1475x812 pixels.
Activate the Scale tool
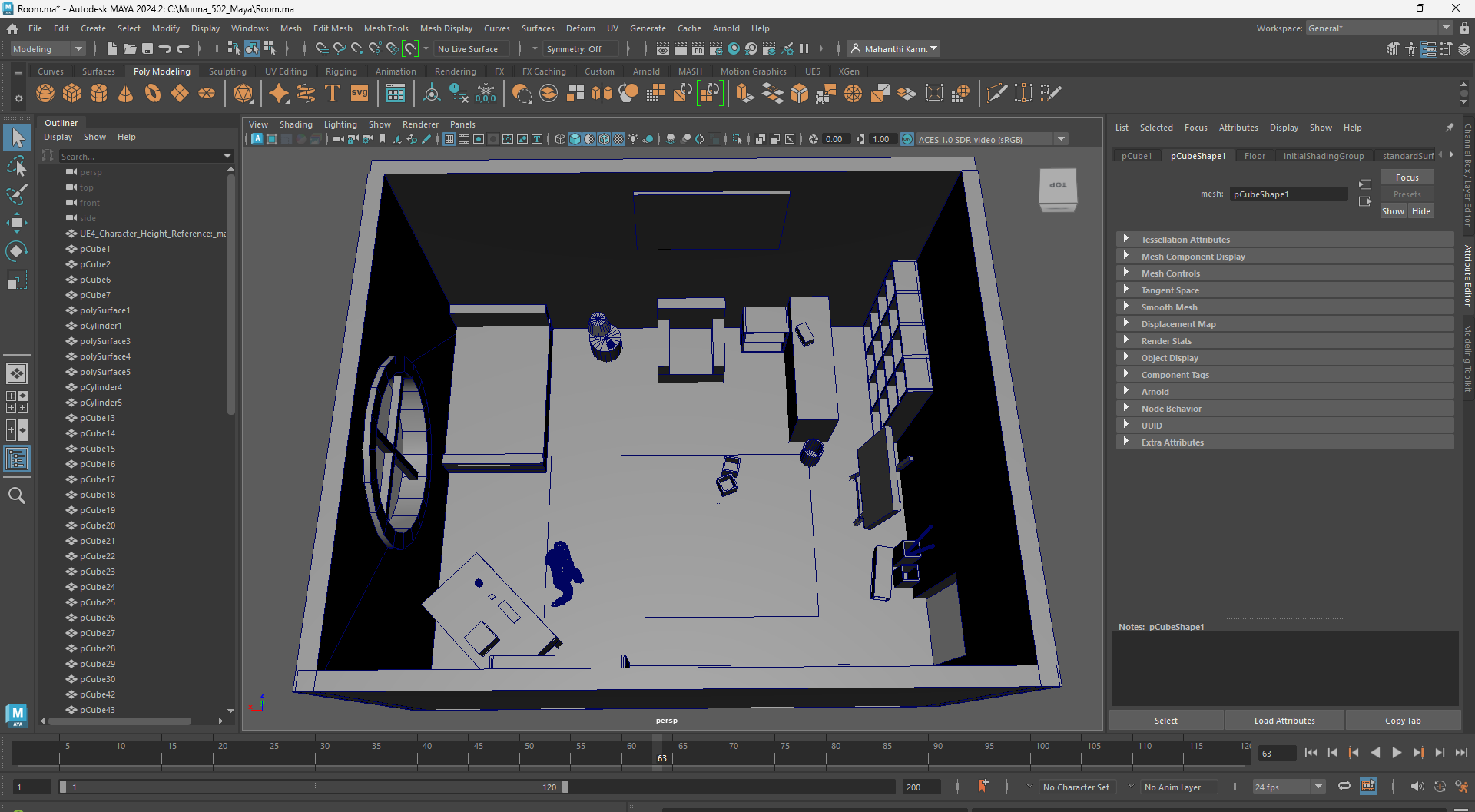coord(17,280)
